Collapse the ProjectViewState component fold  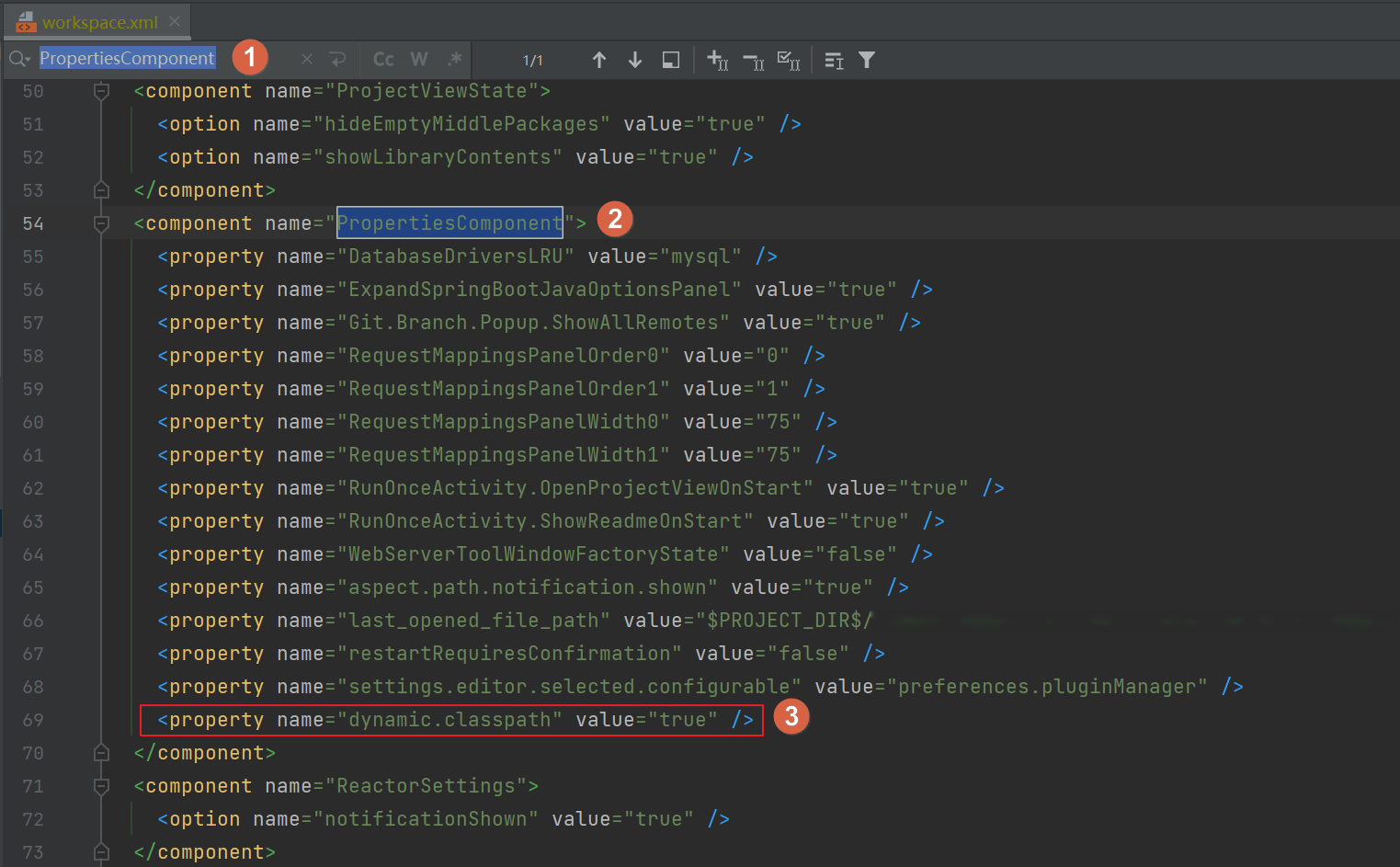click(101, 91)
